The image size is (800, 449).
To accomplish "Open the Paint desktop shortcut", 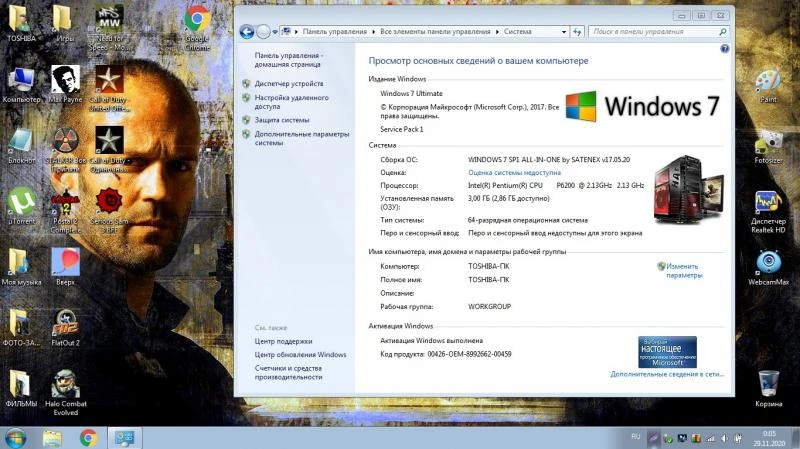I will click(768, 86).
